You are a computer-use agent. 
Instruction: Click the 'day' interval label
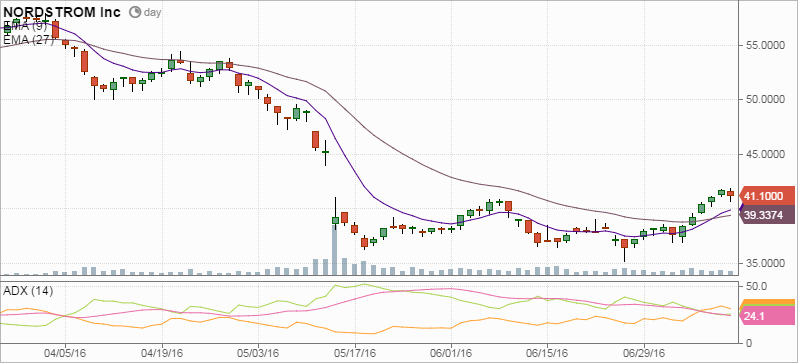tap(152, 12)
